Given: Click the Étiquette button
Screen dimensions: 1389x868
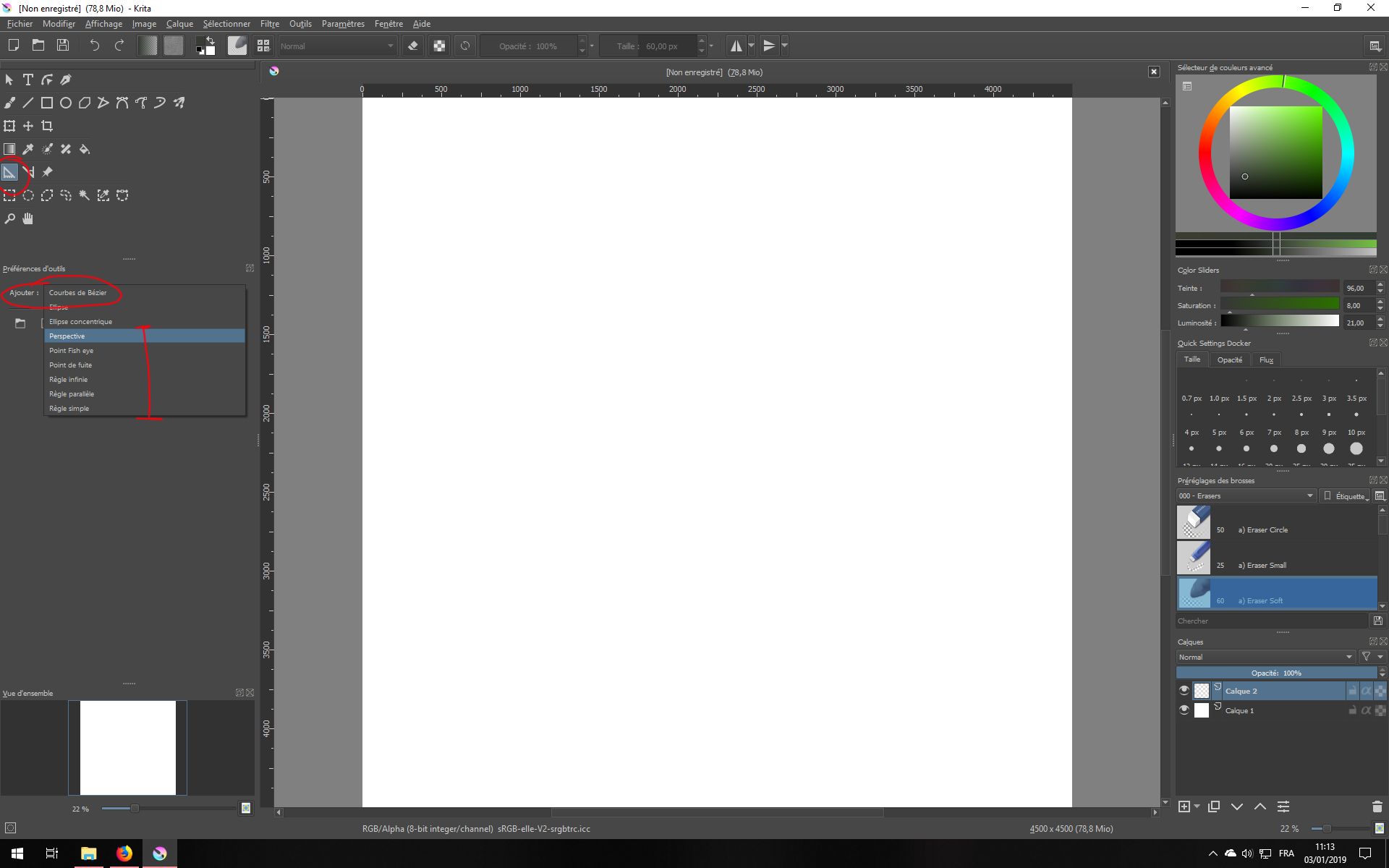Looking at the screenshot, I should (x=1346, y=496).
